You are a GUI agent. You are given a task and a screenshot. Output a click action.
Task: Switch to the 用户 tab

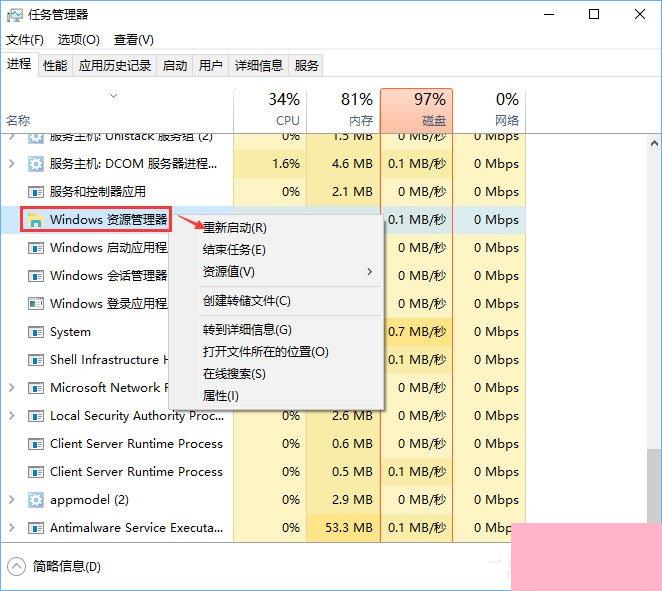click(x=211, y=65)
